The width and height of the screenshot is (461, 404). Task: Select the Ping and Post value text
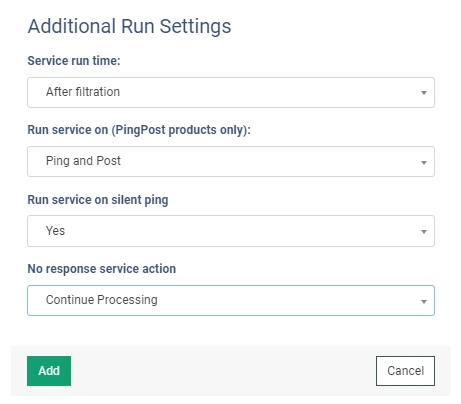coord(83,161)
